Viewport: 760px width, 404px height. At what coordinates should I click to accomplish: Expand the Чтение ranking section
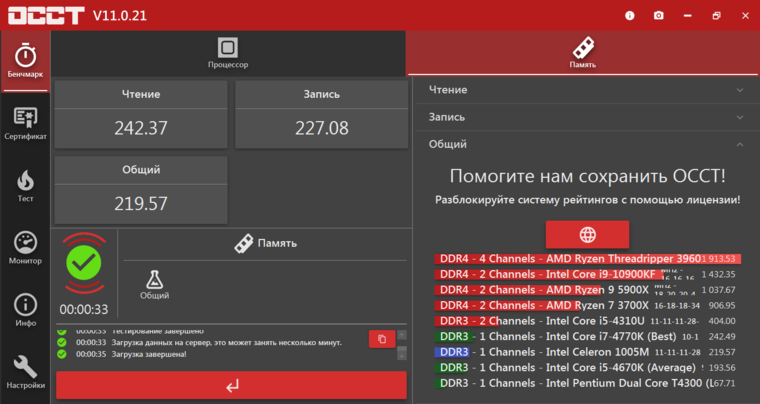tap(586, 90)
